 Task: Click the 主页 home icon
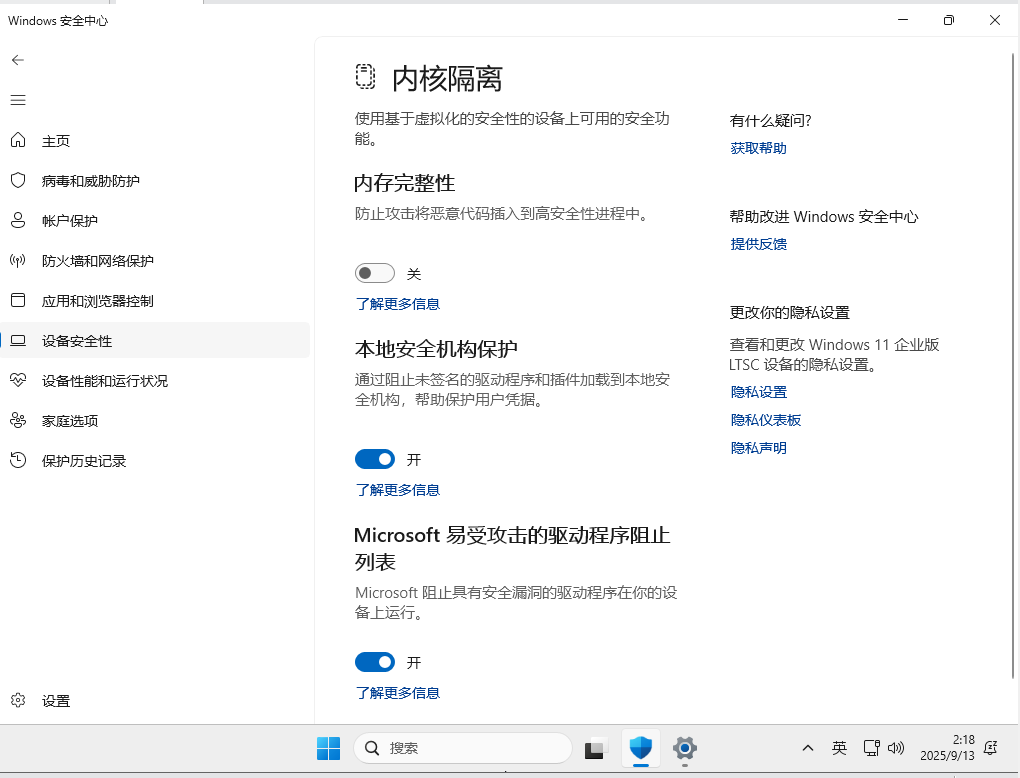pyautogui.click(x=18, y=141)
